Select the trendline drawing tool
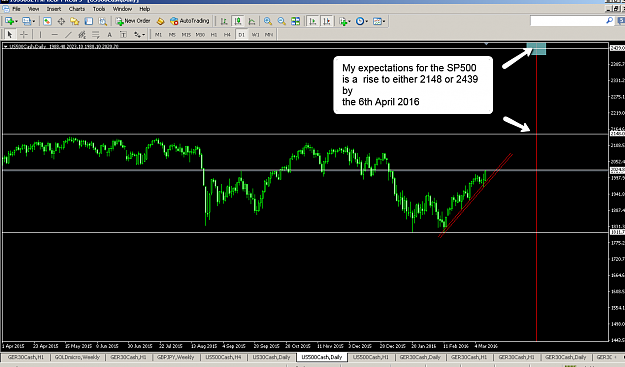 pos(68,35)
